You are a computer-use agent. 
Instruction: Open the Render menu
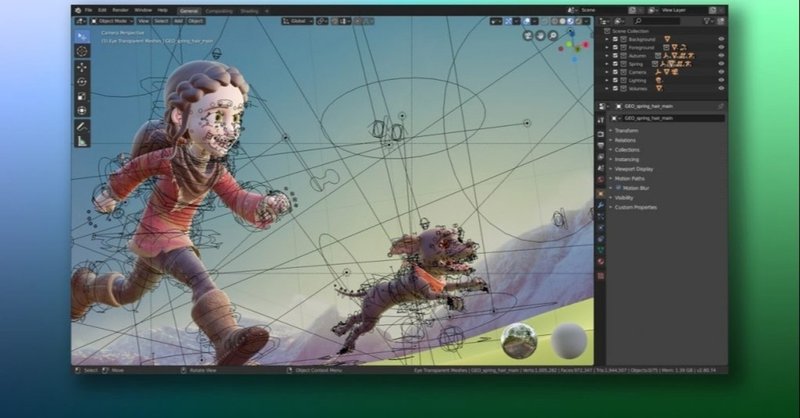[120, 10]
